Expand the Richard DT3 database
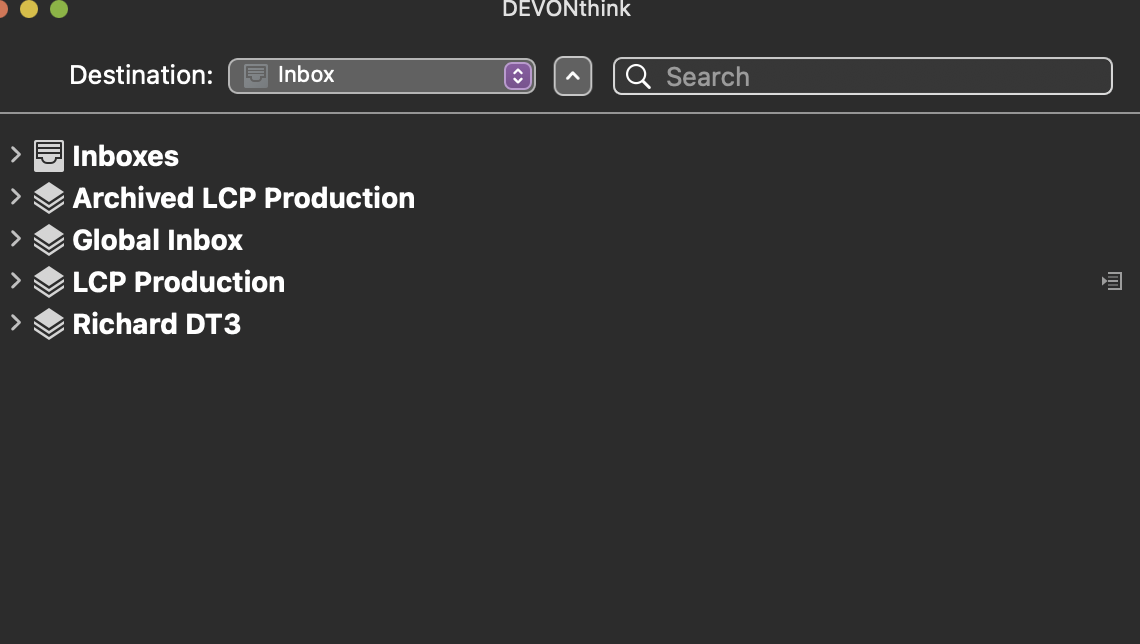This screenshot has height=644, width=1140. 15,323
